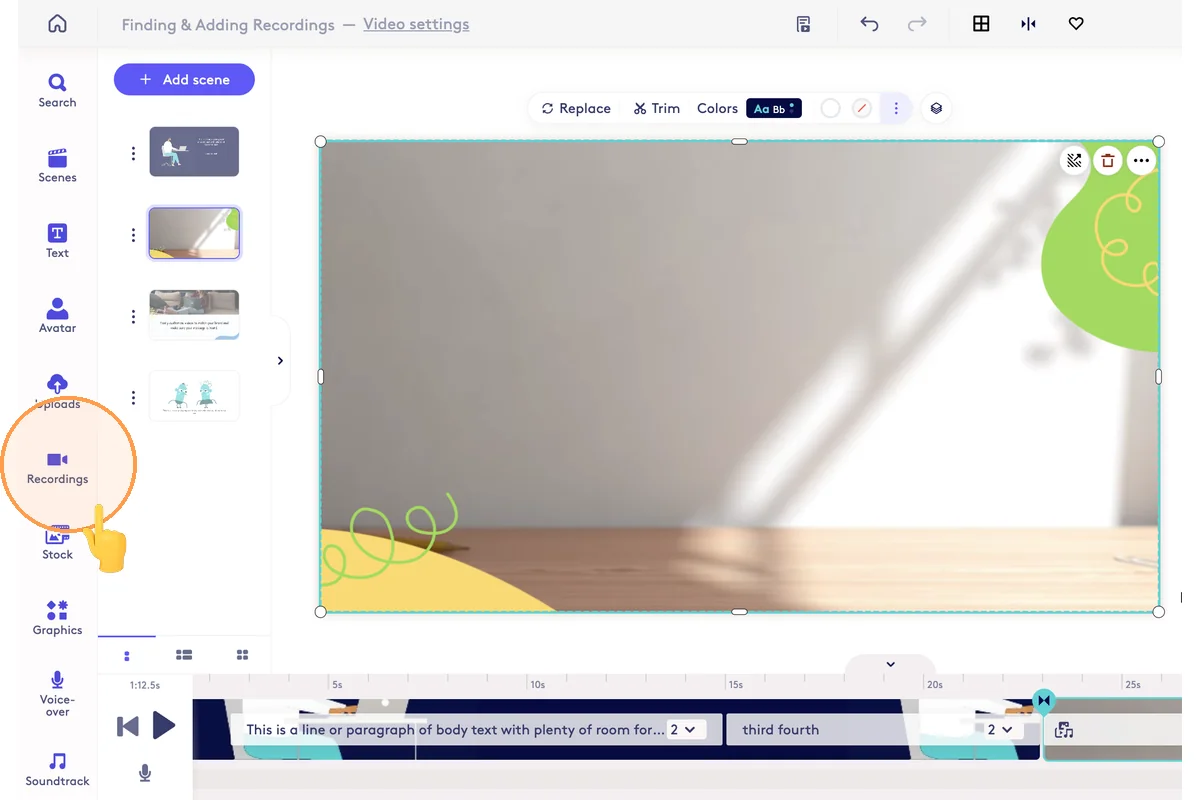This screenshot has width=1200, height=800.
Task: Click the trash icon on canvas
Action: 1107,161
